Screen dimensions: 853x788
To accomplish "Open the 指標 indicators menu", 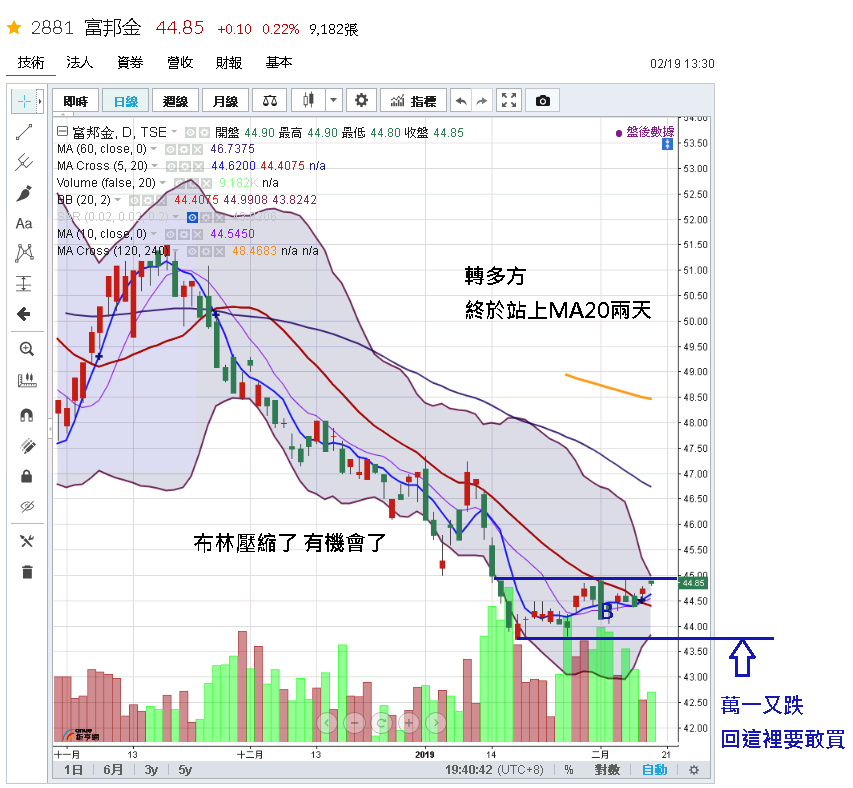I will tap(413, 101).
